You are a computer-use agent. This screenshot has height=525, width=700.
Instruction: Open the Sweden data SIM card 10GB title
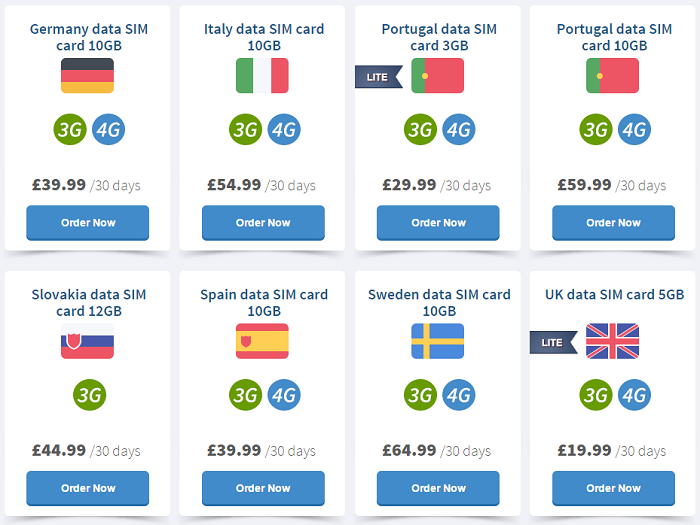point(439,303)
